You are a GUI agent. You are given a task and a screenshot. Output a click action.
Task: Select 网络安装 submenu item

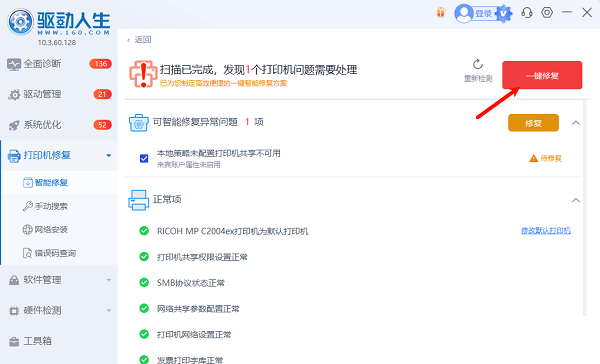click(60, 230)
